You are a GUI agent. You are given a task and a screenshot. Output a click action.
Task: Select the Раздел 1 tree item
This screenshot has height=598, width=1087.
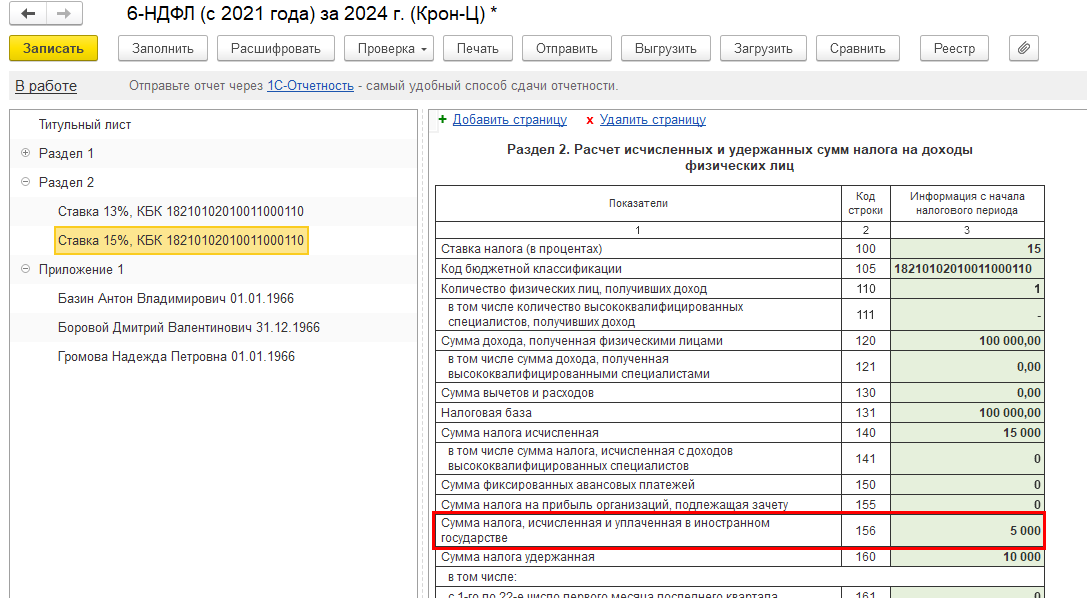coord(66,154)
